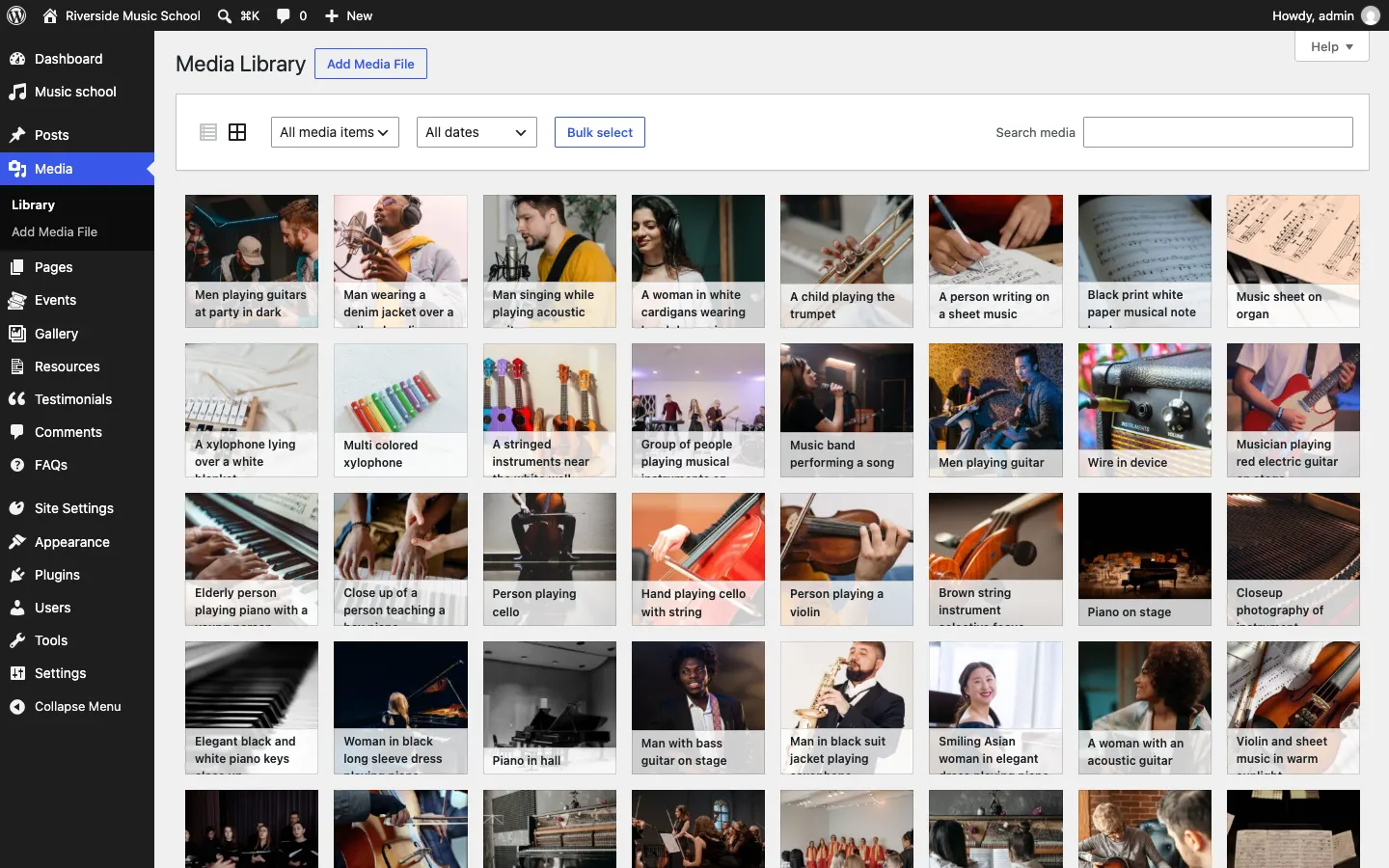Click the FAQs question mark icon
1389x868 pixels.
[17, 465]
